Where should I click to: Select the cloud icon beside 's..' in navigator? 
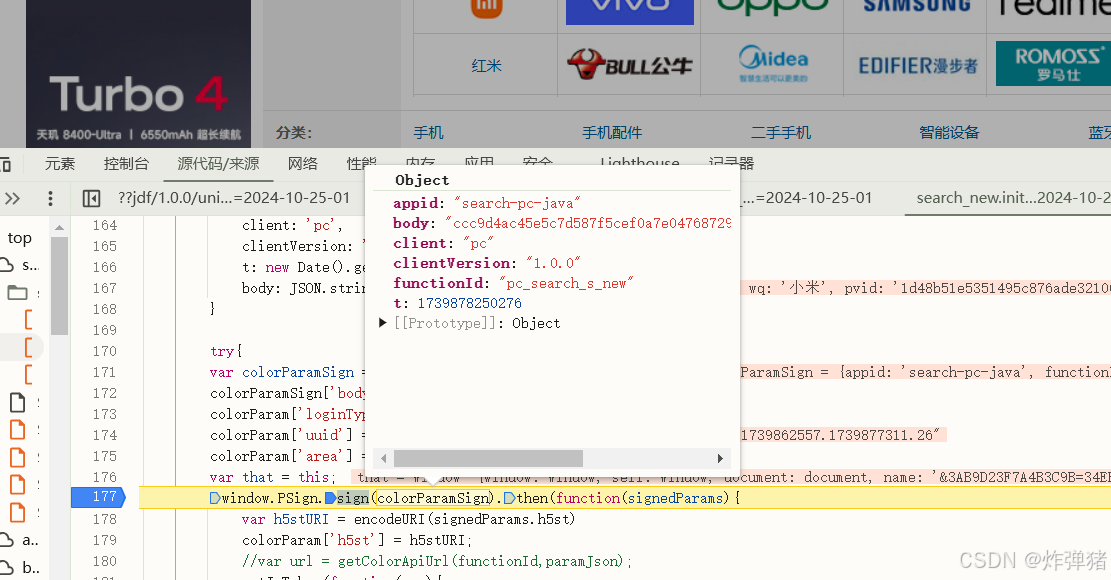click(x=7, y=265)
